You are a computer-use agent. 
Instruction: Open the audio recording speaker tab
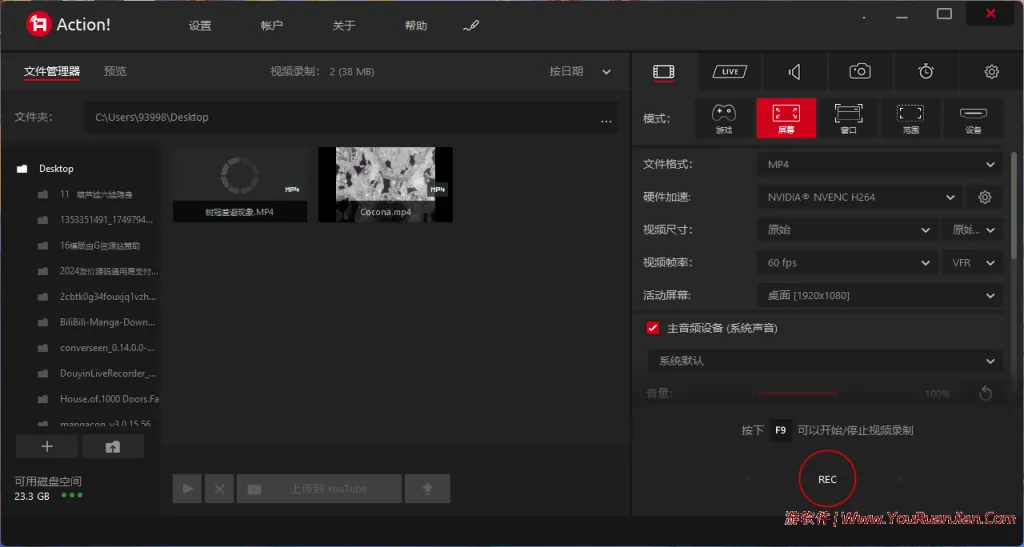coord(794,72)
